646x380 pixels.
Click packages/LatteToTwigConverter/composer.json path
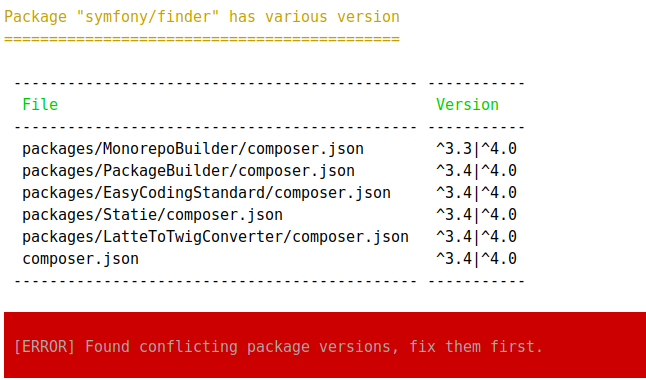215,237
